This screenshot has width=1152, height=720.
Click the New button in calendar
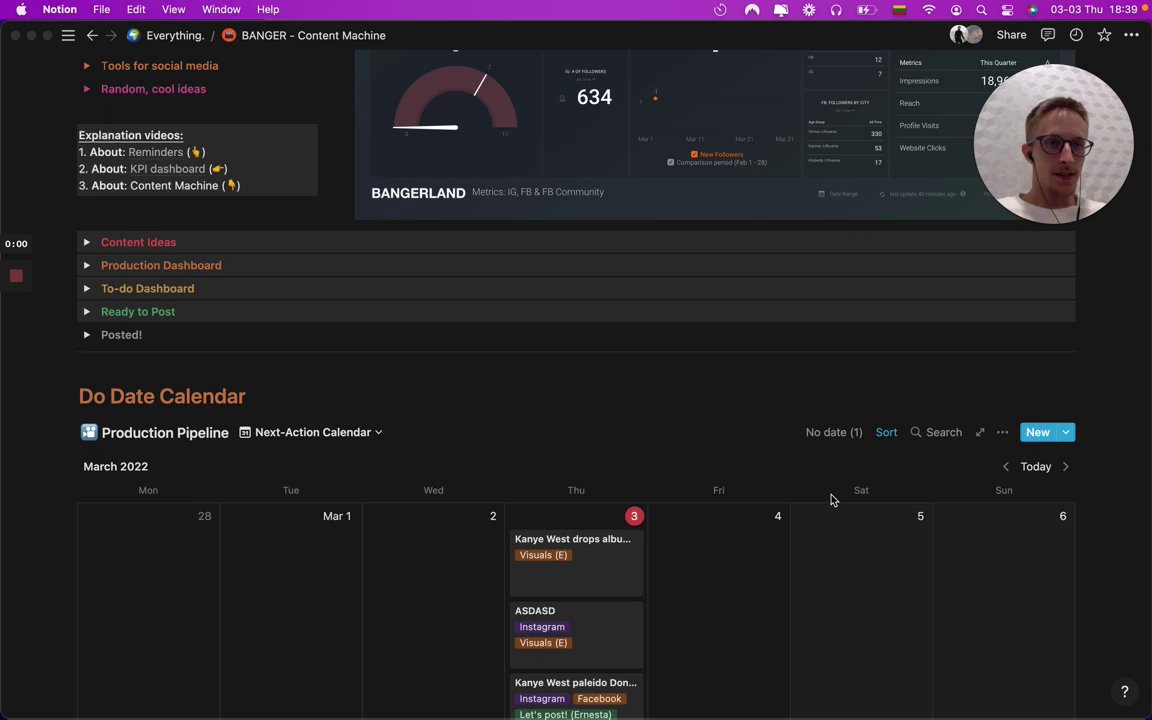click(x=1037, y=432)
